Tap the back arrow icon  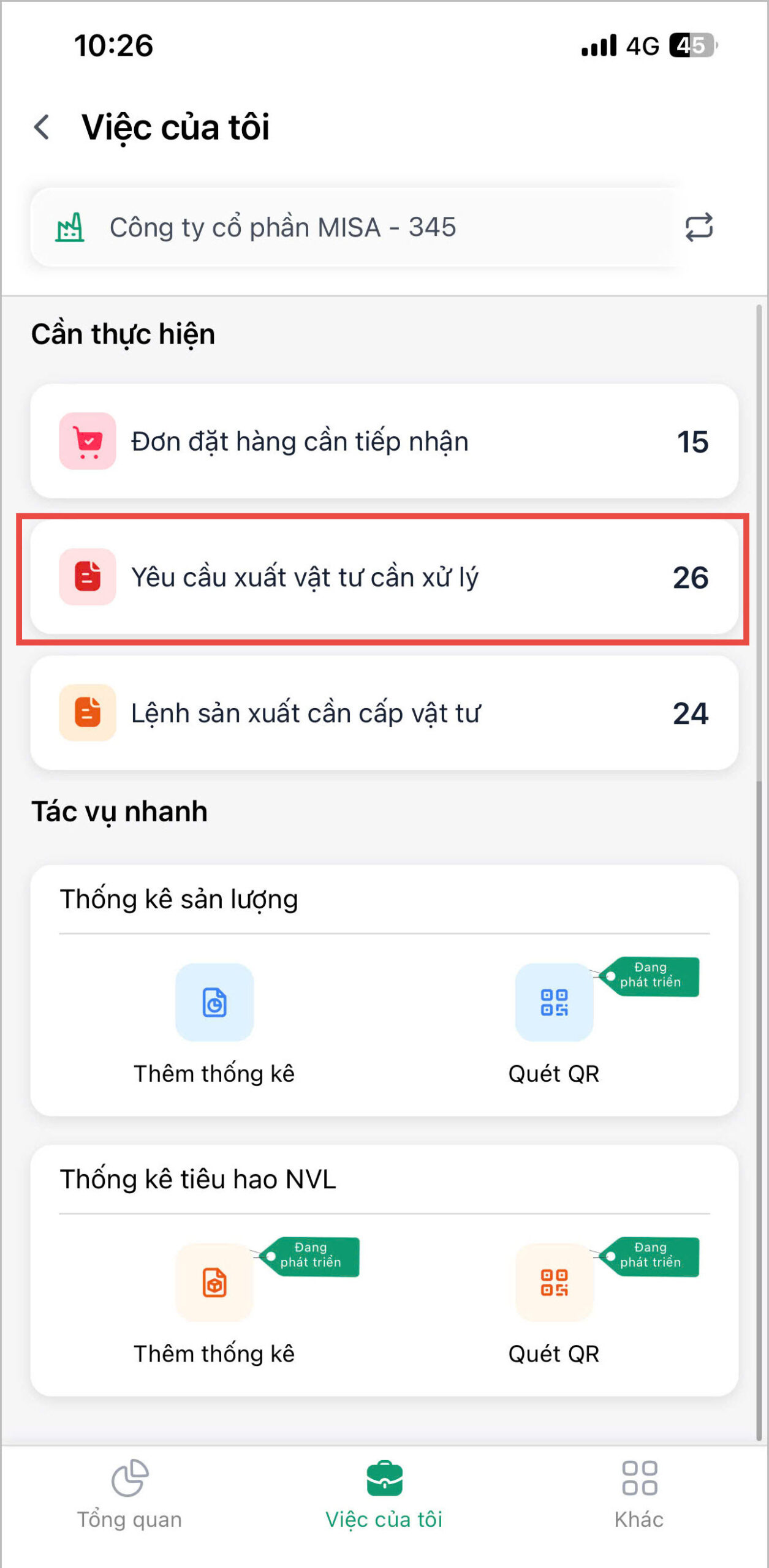click(42, 127)
